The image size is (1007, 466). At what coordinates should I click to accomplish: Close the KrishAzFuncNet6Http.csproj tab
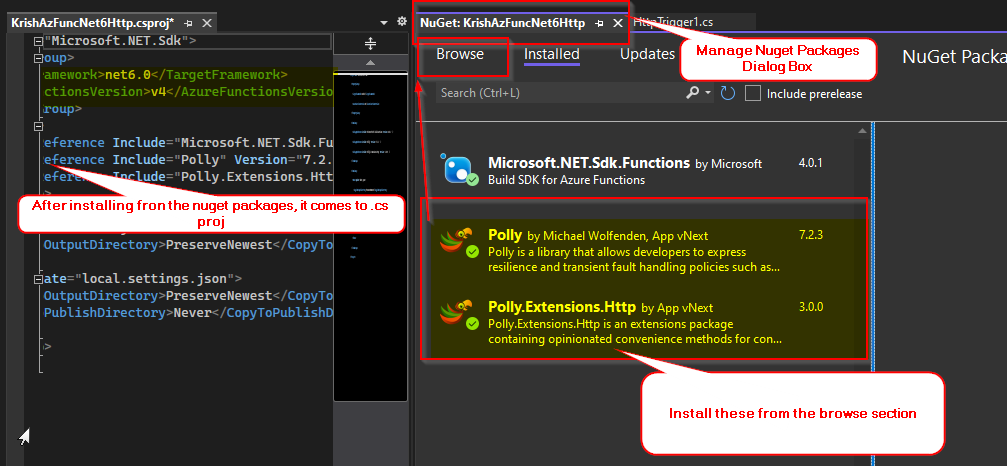207,23
